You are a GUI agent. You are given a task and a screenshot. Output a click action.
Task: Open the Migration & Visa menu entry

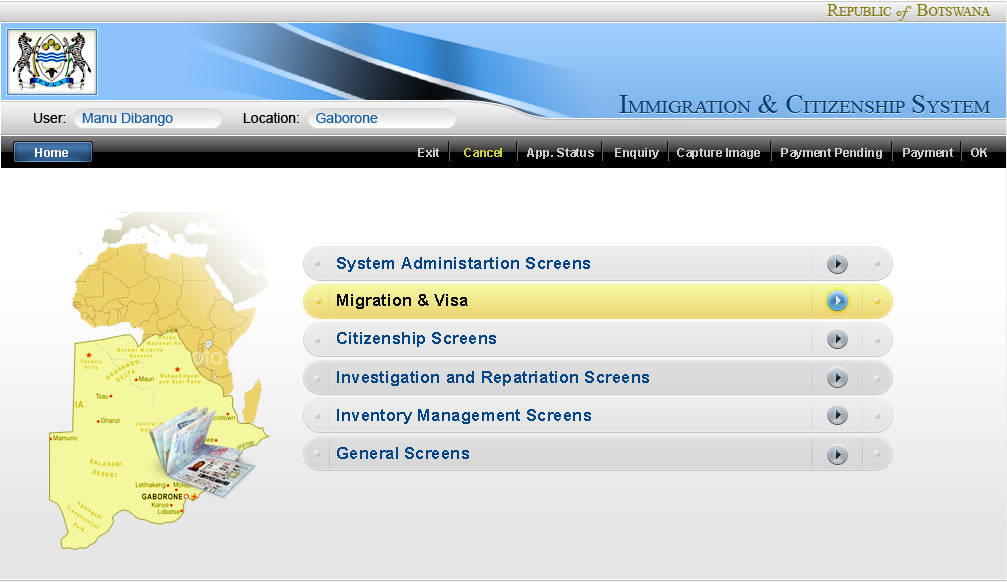coord(402,301)
